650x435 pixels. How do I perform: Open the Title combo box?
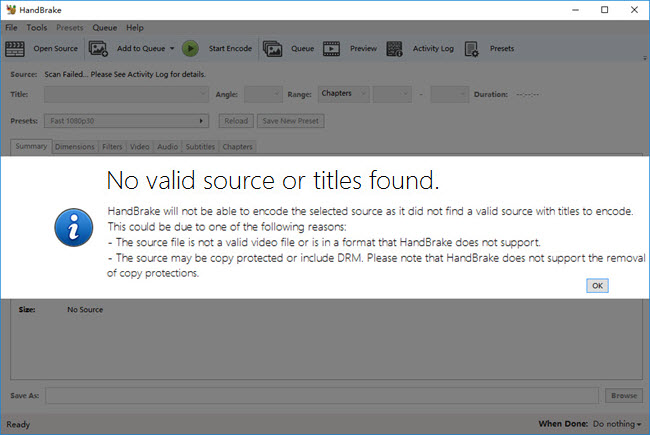coord(126,94)
